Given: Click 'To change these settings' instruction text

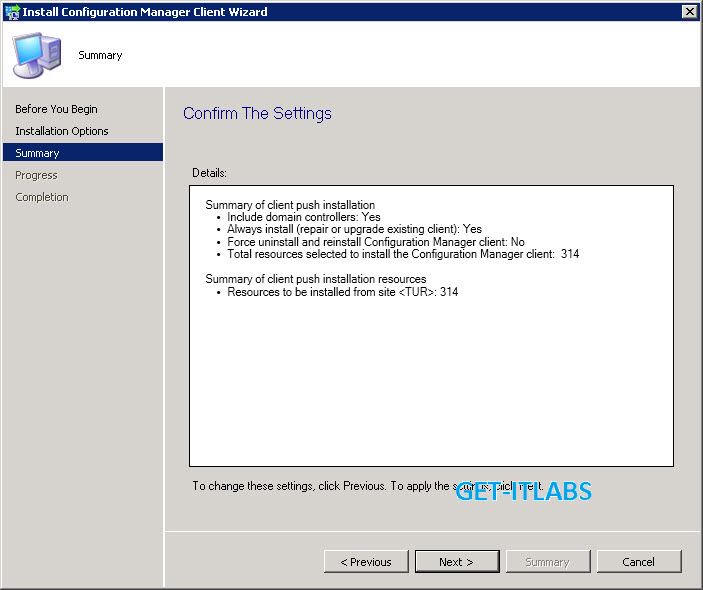Looking at the screenshot, I should coord(368,486).
